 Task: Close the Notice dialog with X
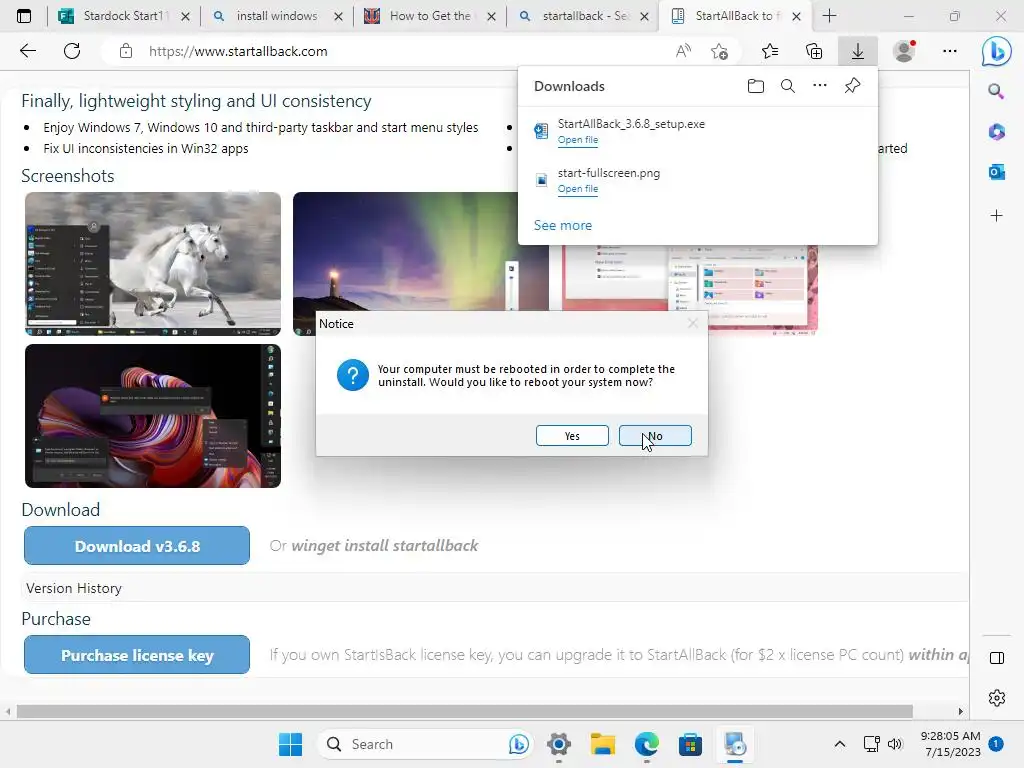pyautogui.click(x=693, y=323)
